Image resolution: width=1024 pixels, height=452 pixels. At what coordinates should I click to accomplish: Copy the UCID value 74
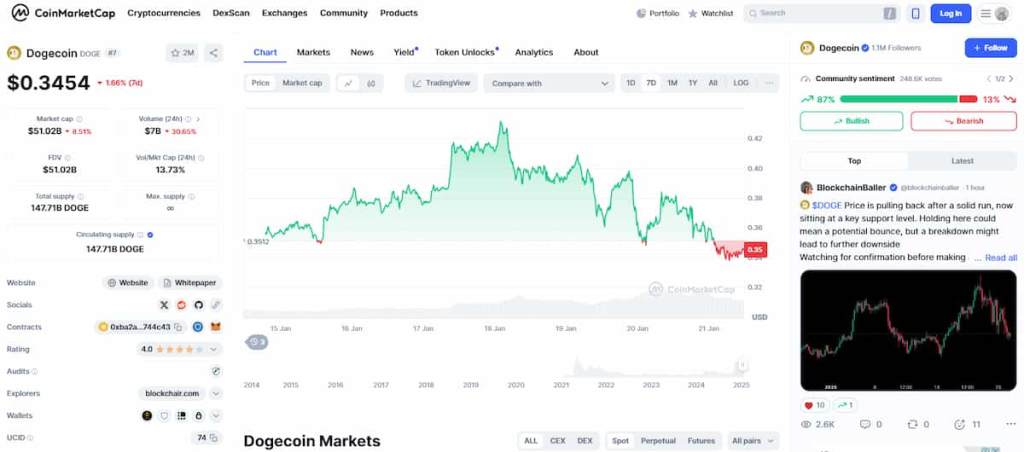point(213,438)
